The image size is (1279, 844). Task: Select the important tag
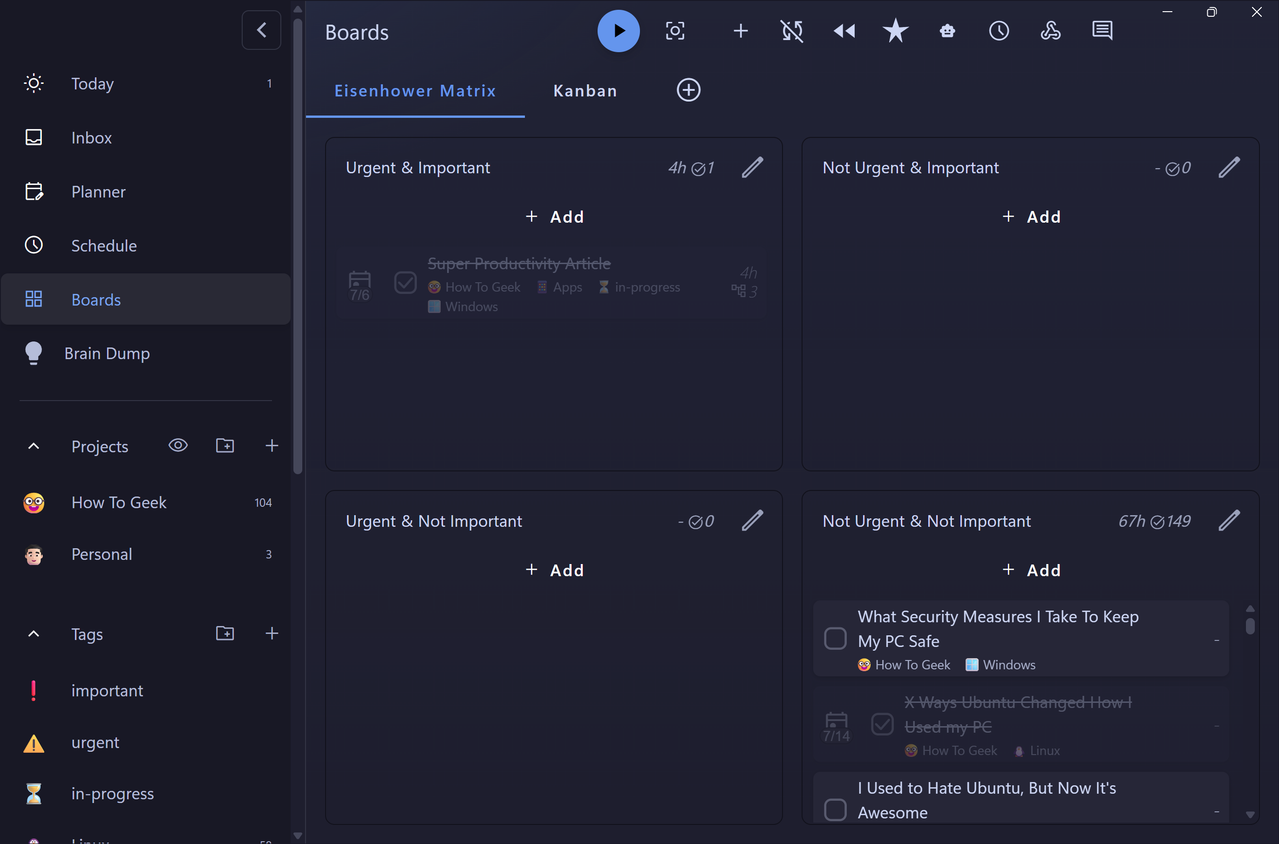[x=146, y=691]
